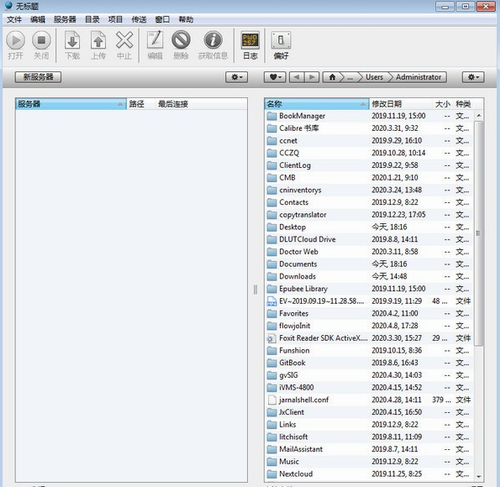Open the 偏好 preferences icon
Image resolution: width=500 pixels, height=487 pixels.
pyautogui.click(x=281, y=40)
